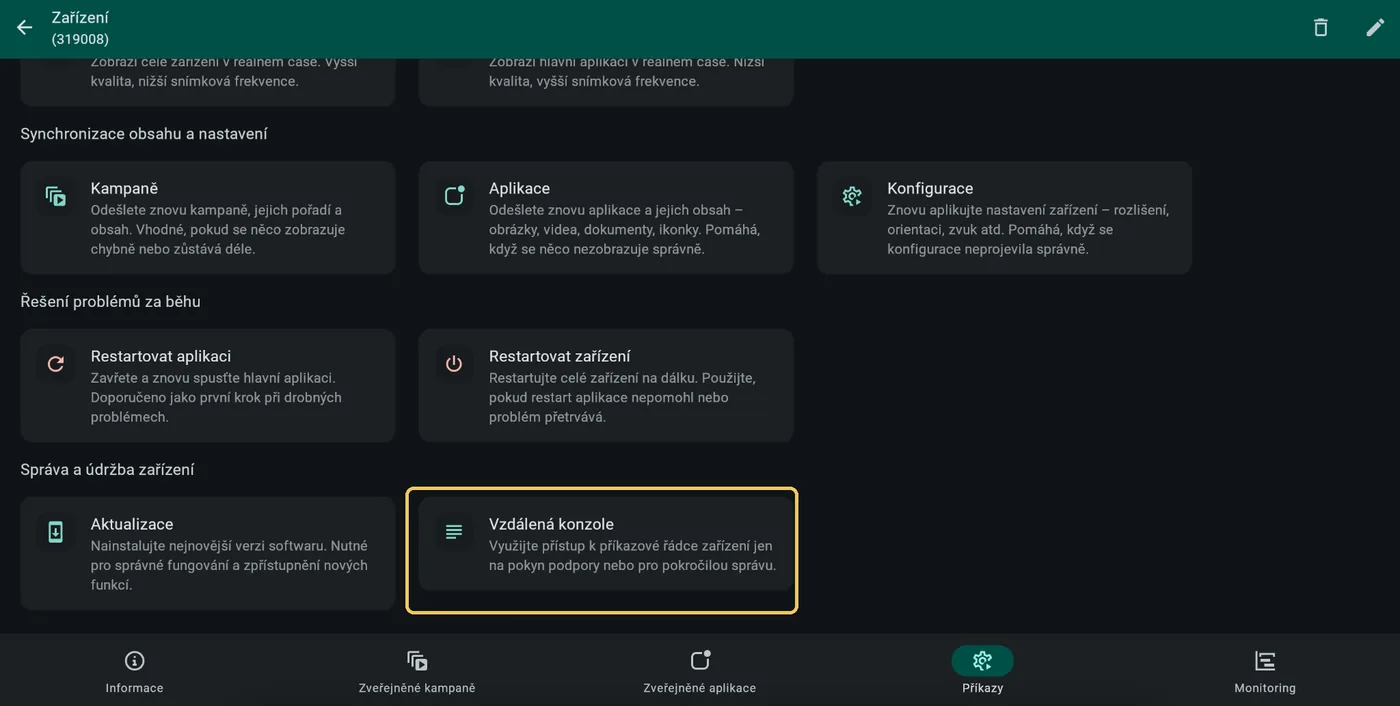Screen dimensions: 1400x706
Task: Click the Vzdálená konzole lines icon
Action: 454,532
